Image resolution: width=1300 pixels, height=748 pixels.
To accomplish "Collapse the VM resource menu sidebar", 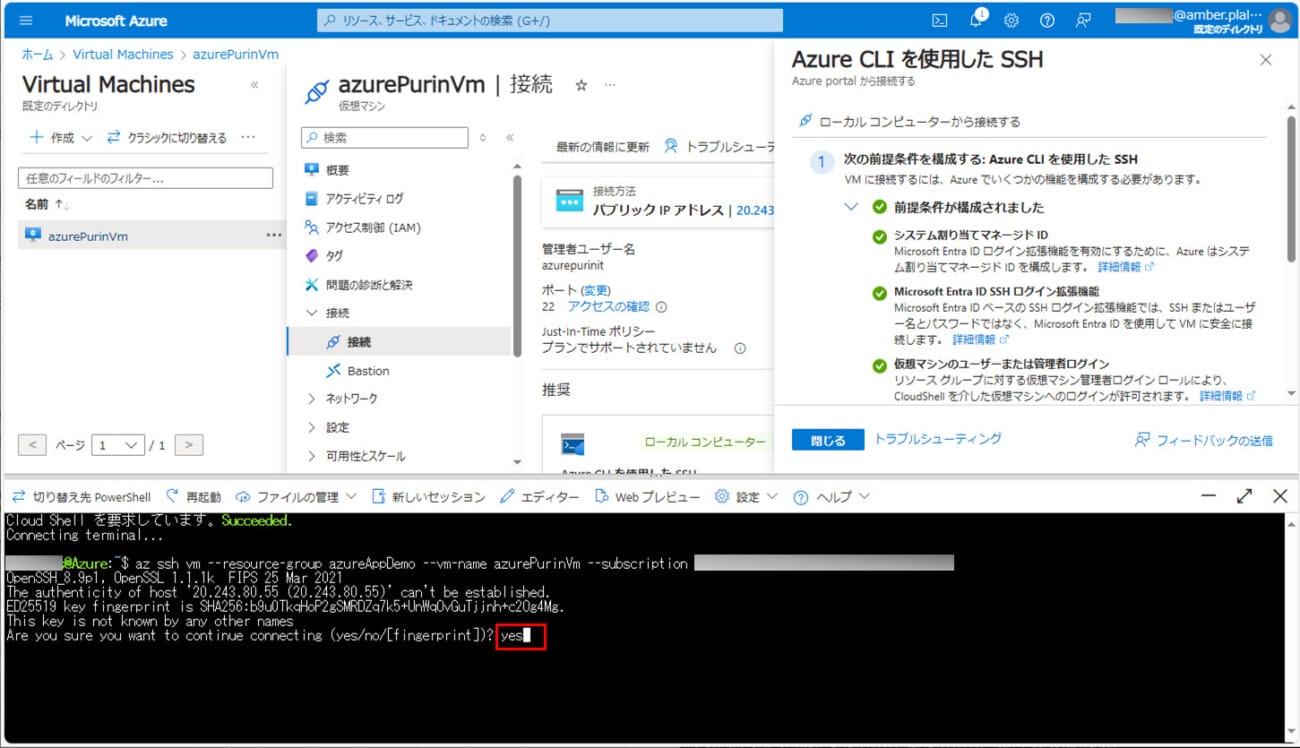I will click(509, 138).
